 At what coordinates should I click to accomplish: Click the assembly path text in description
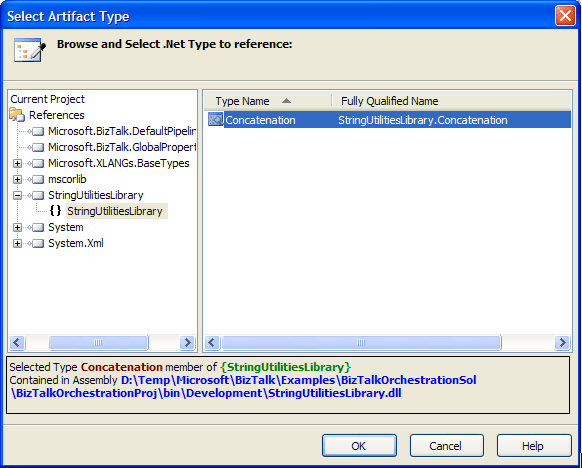243,387
